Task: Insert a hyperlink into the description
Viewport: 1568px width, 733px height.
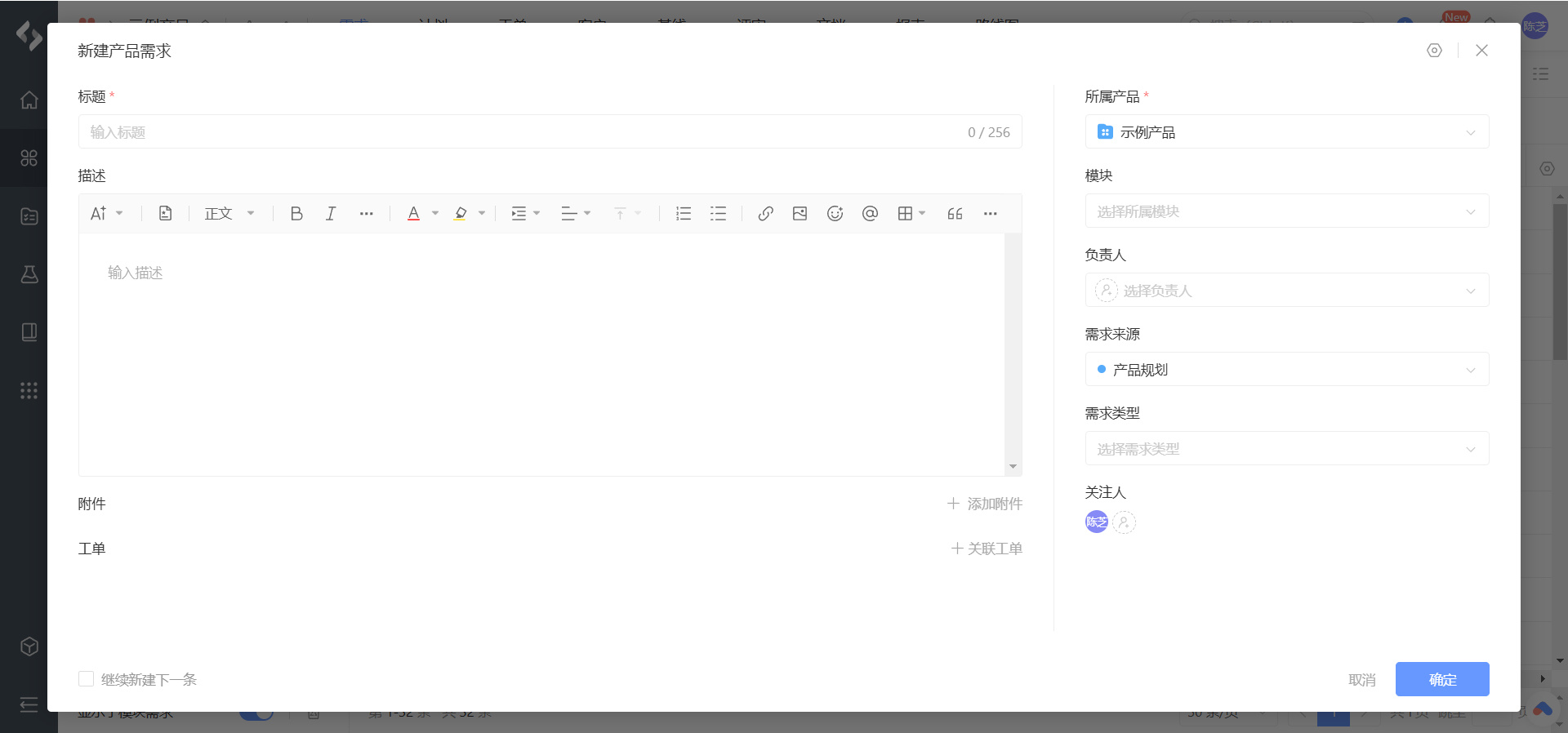Action: (765, 214)
